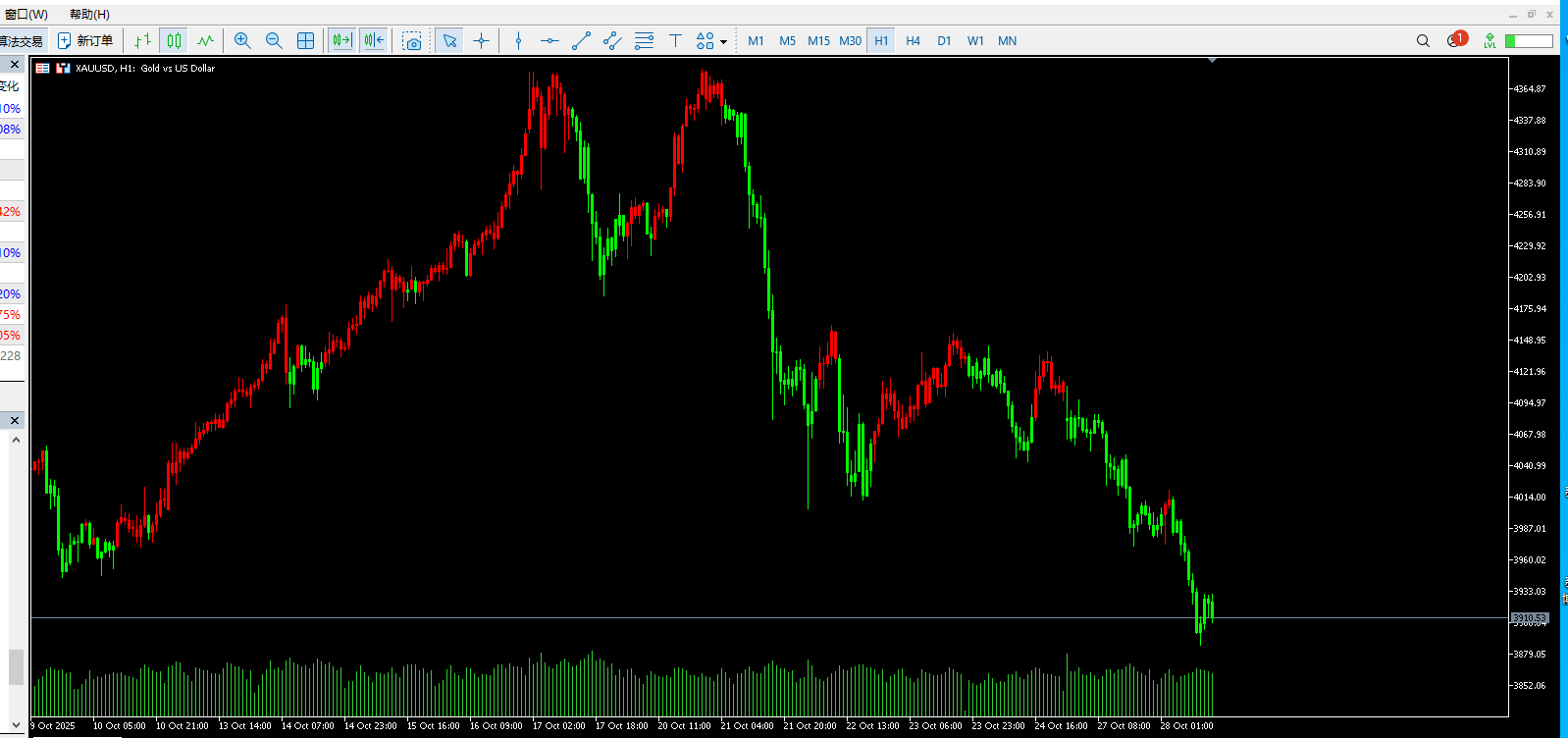The height and width of the screenshot is (738, 1568).
Task: Close the lower left side panel
Action: pyautogui.click(x=15, y=420)
